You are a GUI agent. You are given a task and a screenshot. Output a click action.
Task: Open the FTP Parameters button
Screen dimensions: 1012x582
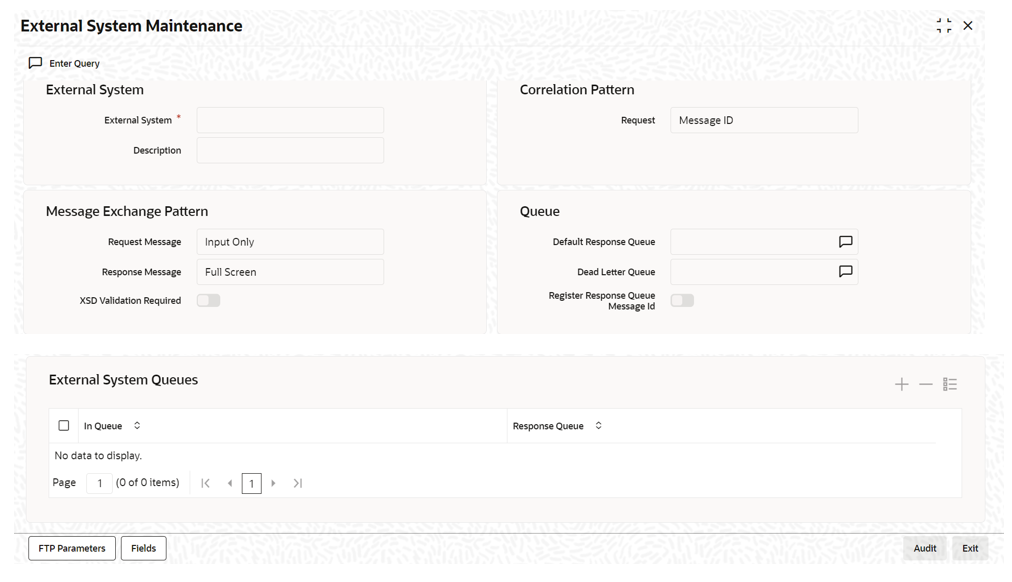(72, 548)
